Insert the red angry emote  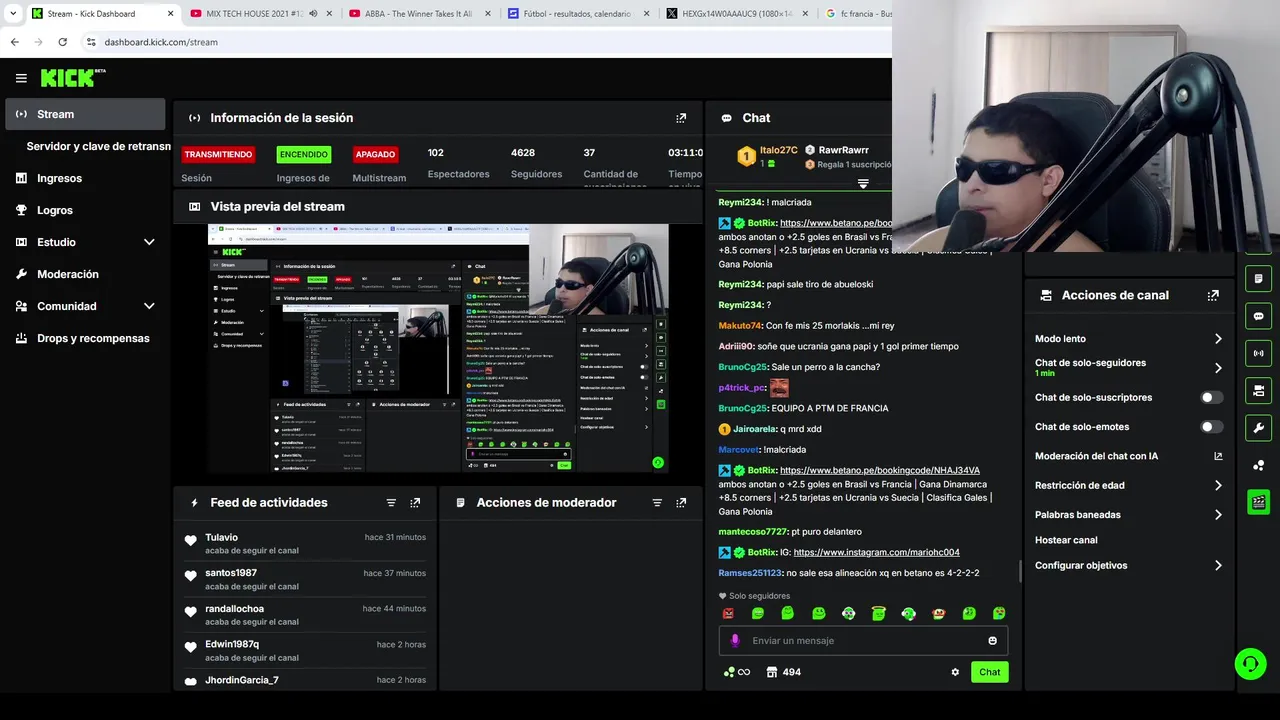coord(728,613)
